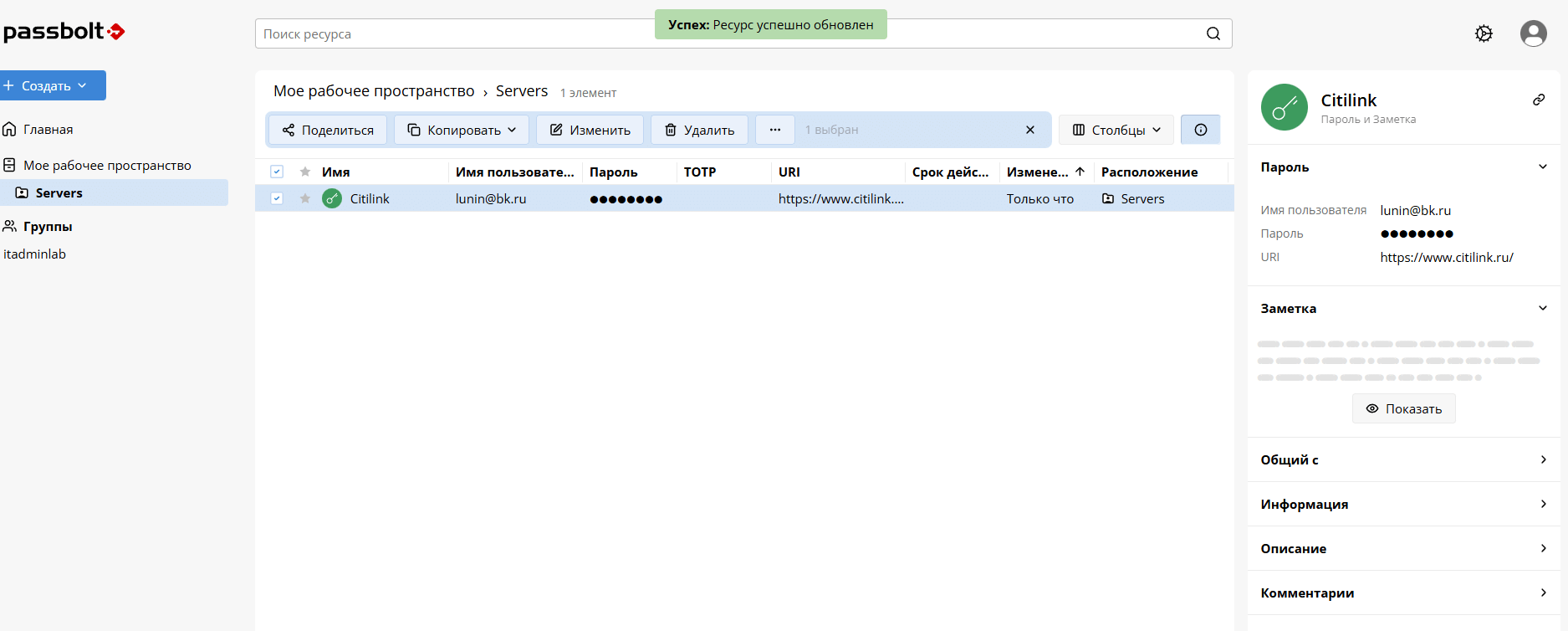Toggle select-all checkbox in table header
Screen dimensions: 1568x631
click(x=277, y=172)
